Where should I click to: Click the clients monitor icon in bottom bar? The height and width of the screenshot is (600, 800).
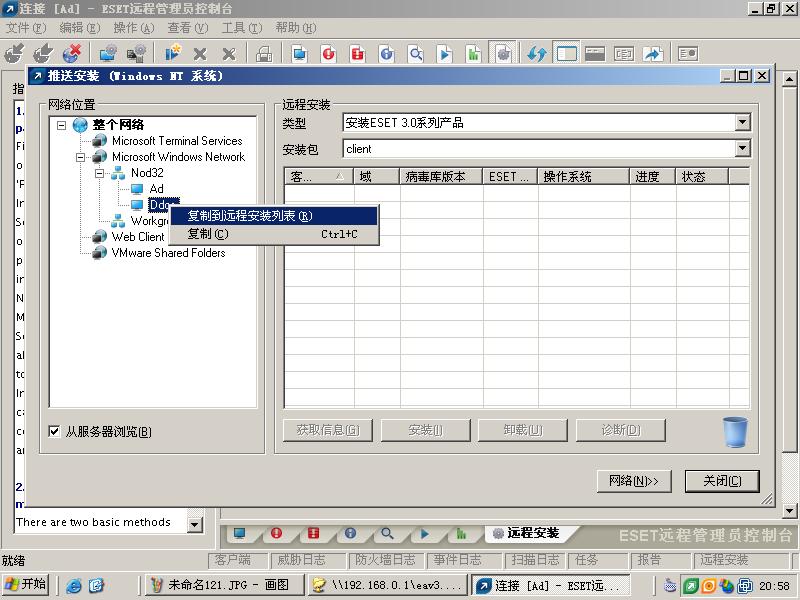238,533
